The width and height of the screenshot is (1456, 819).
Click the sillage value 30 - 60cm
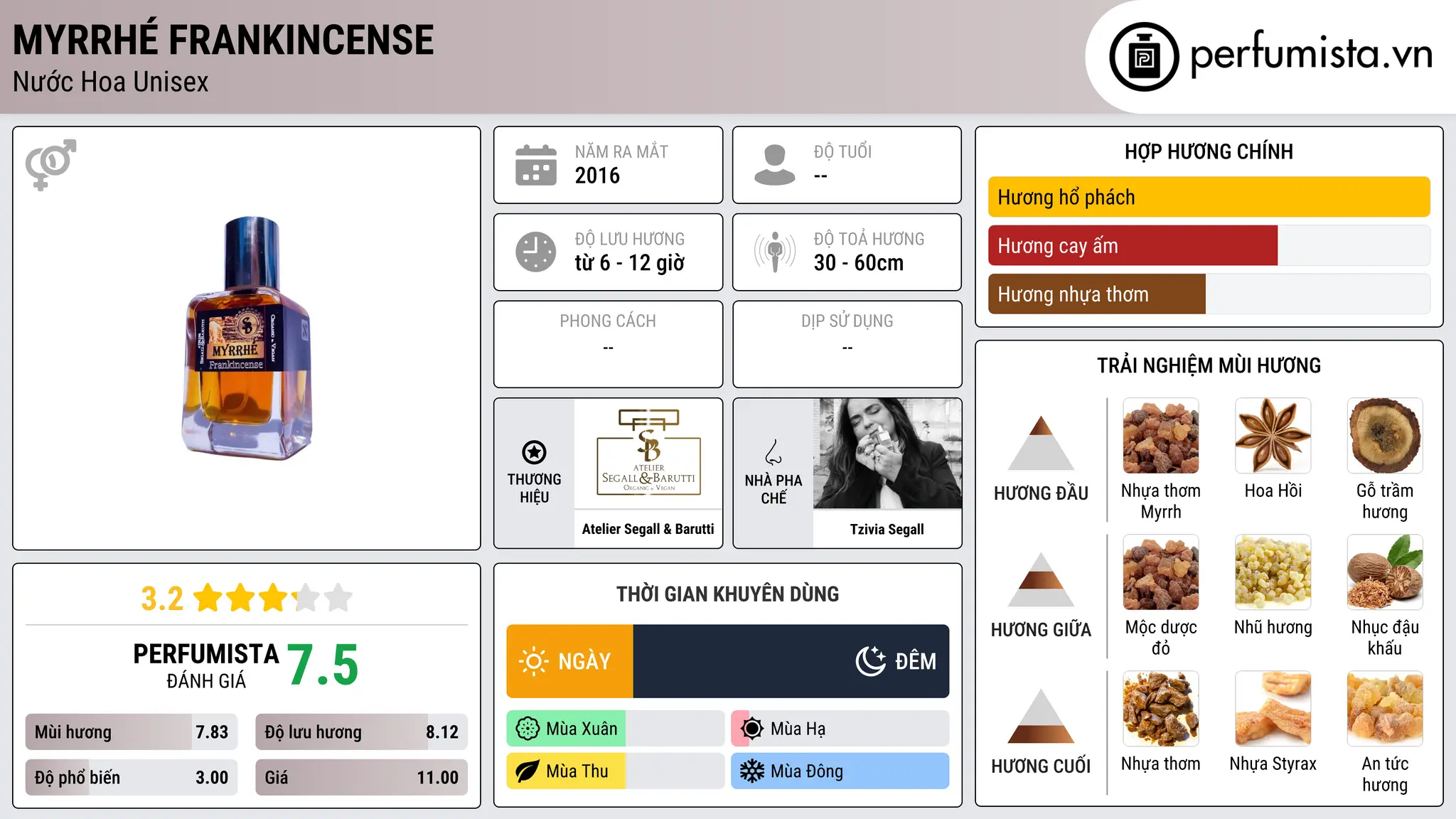pos(859,263)
